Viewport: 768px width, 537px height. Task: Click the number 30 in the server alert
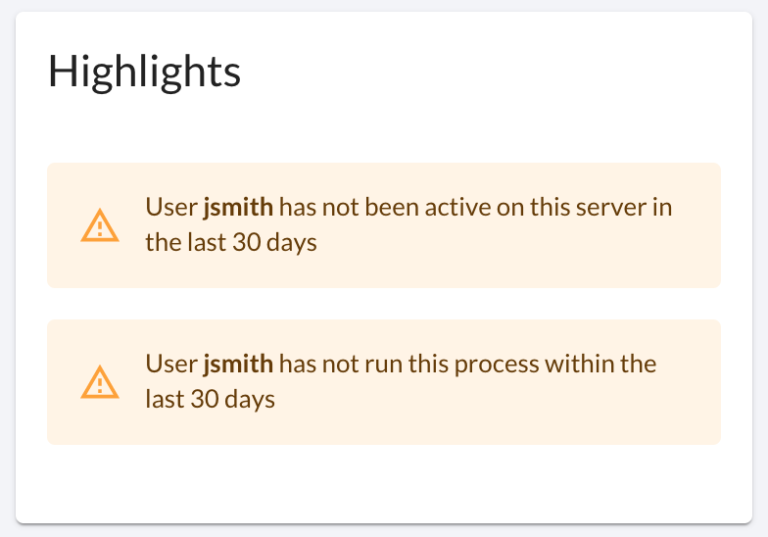coord(246,243)
